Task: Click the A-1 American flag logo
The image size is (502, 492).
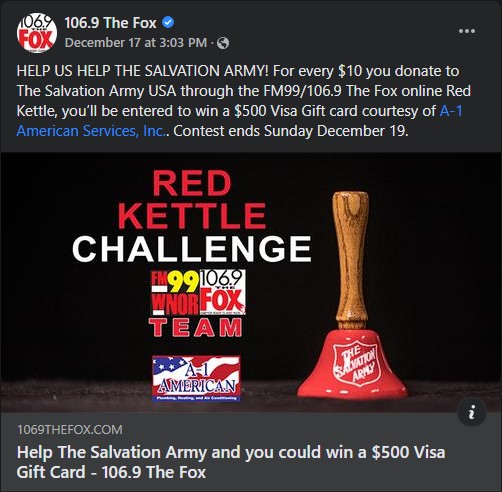Action: (x=196, y=378)
